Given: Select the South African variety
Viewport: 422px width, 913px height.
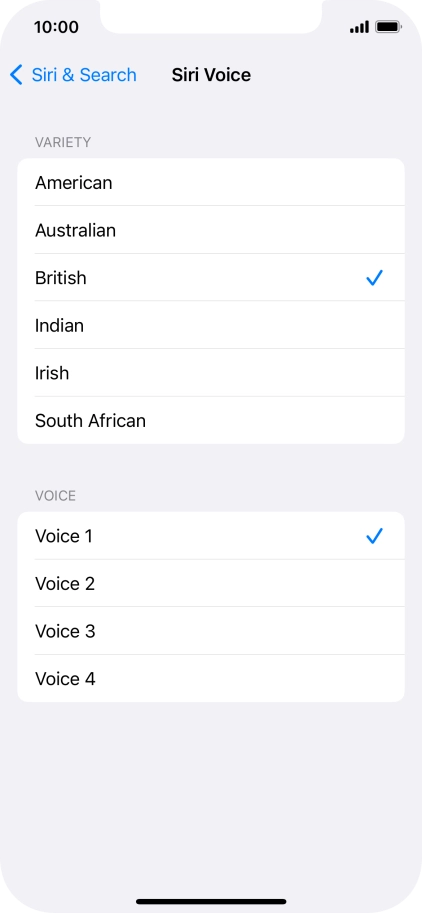Looking at the screenshot, I should pyautogui.click(x=211, y=420).
